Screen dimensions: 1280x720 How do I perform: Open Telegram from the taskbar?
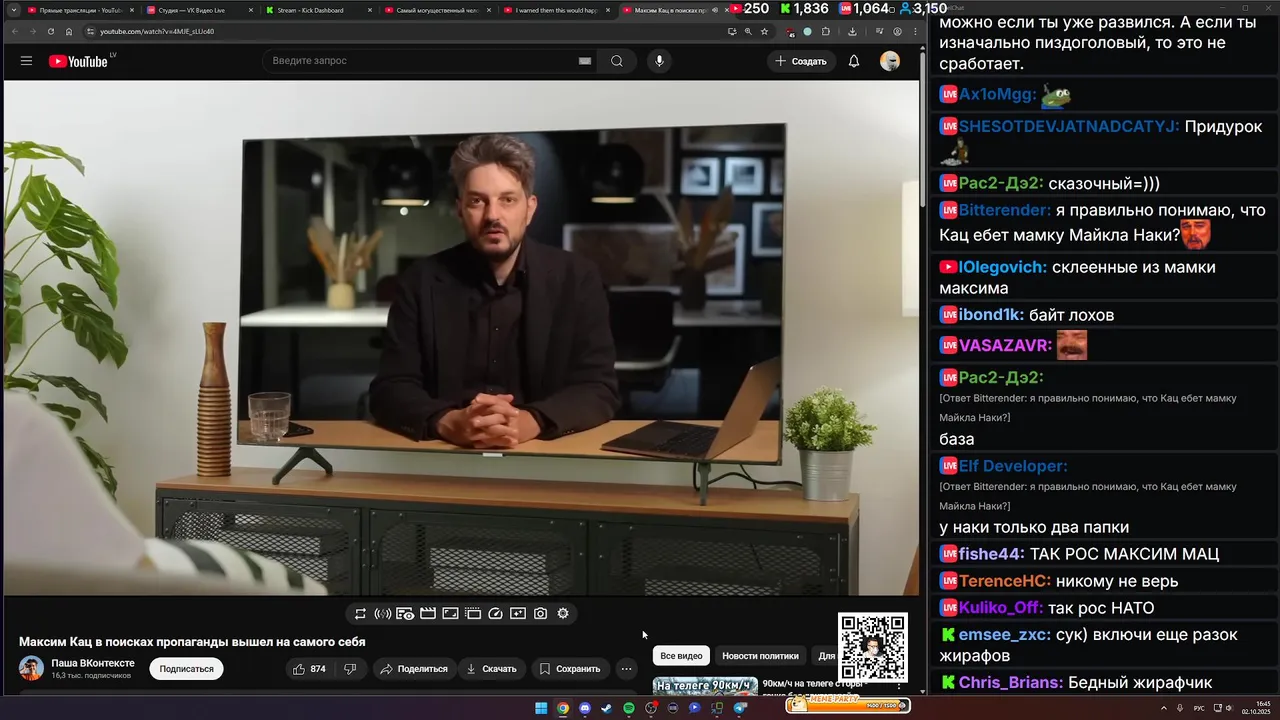[x=740, y=708]
